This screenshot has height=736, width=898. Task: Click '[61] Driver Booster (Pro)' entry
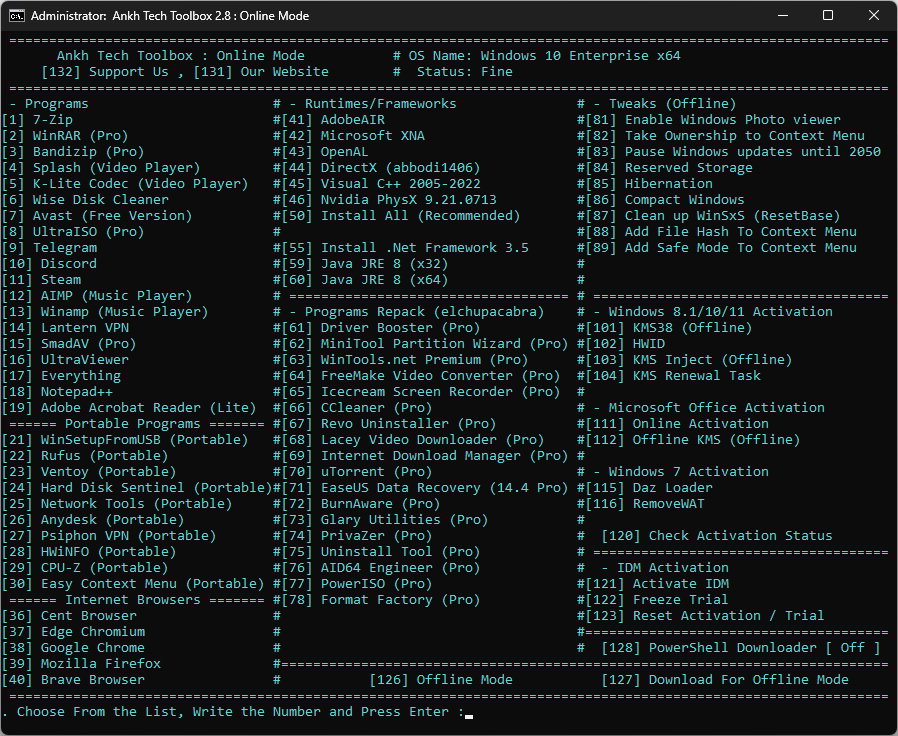pos(381,328)
